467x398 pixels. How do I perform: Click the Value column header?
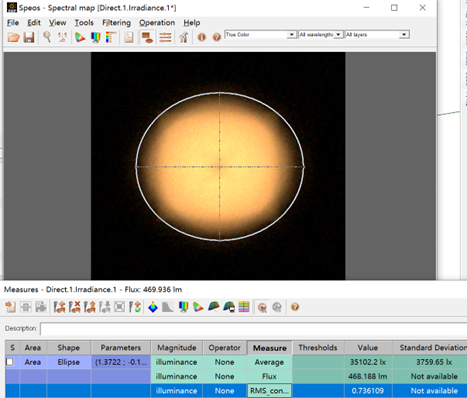pos(368,348)
